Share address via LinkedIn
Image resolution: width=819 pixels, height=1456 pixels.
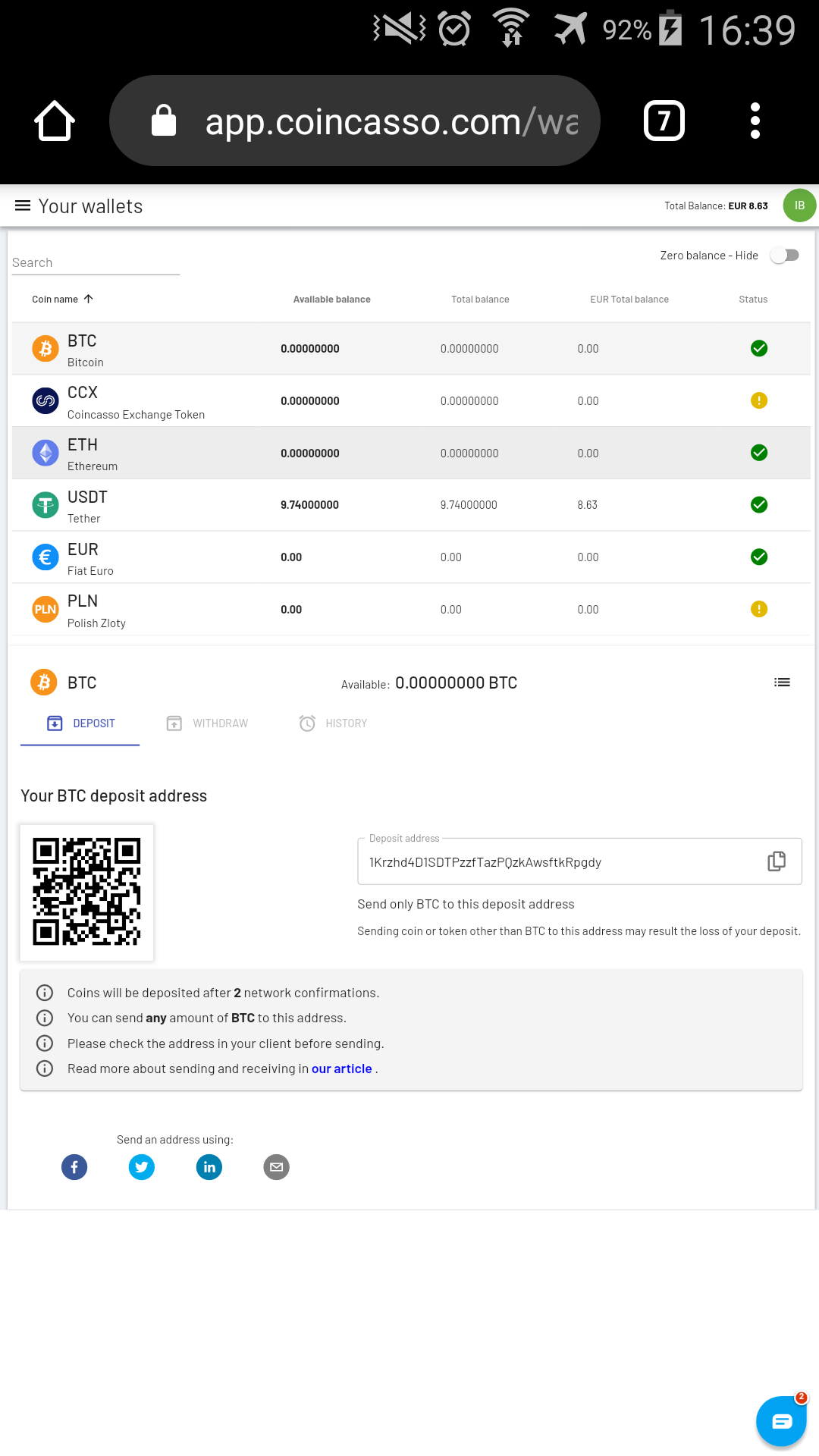[209, 1167]
